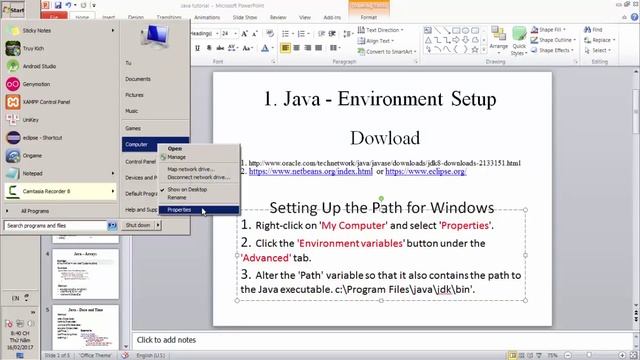This screenshot has height=360, width=640.
Task: Switch to the Slide Show ribbon tab
Action: [x=245, y=18]
